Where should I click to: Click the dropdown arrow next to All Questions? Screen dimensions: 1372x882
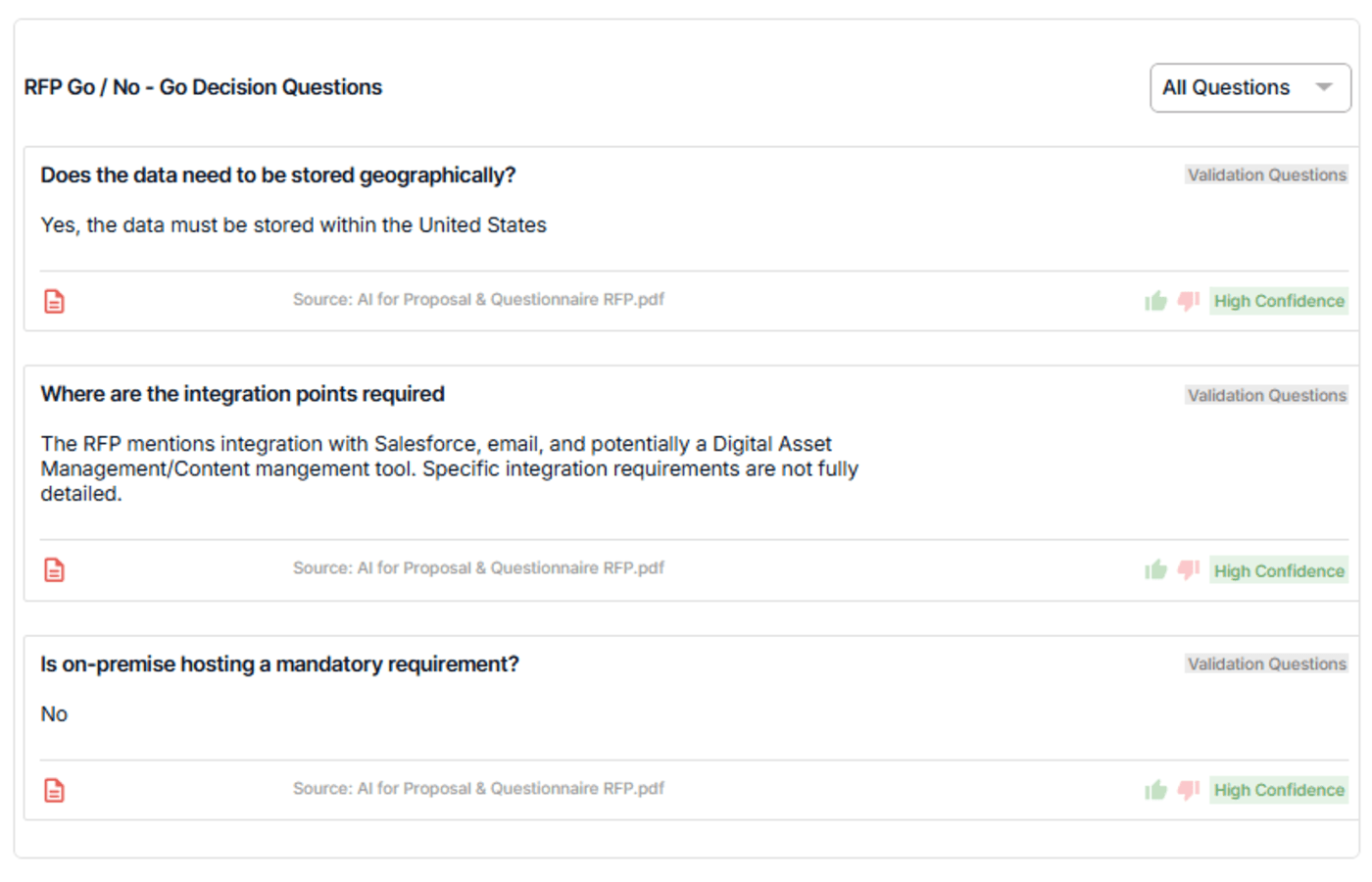1325,87
